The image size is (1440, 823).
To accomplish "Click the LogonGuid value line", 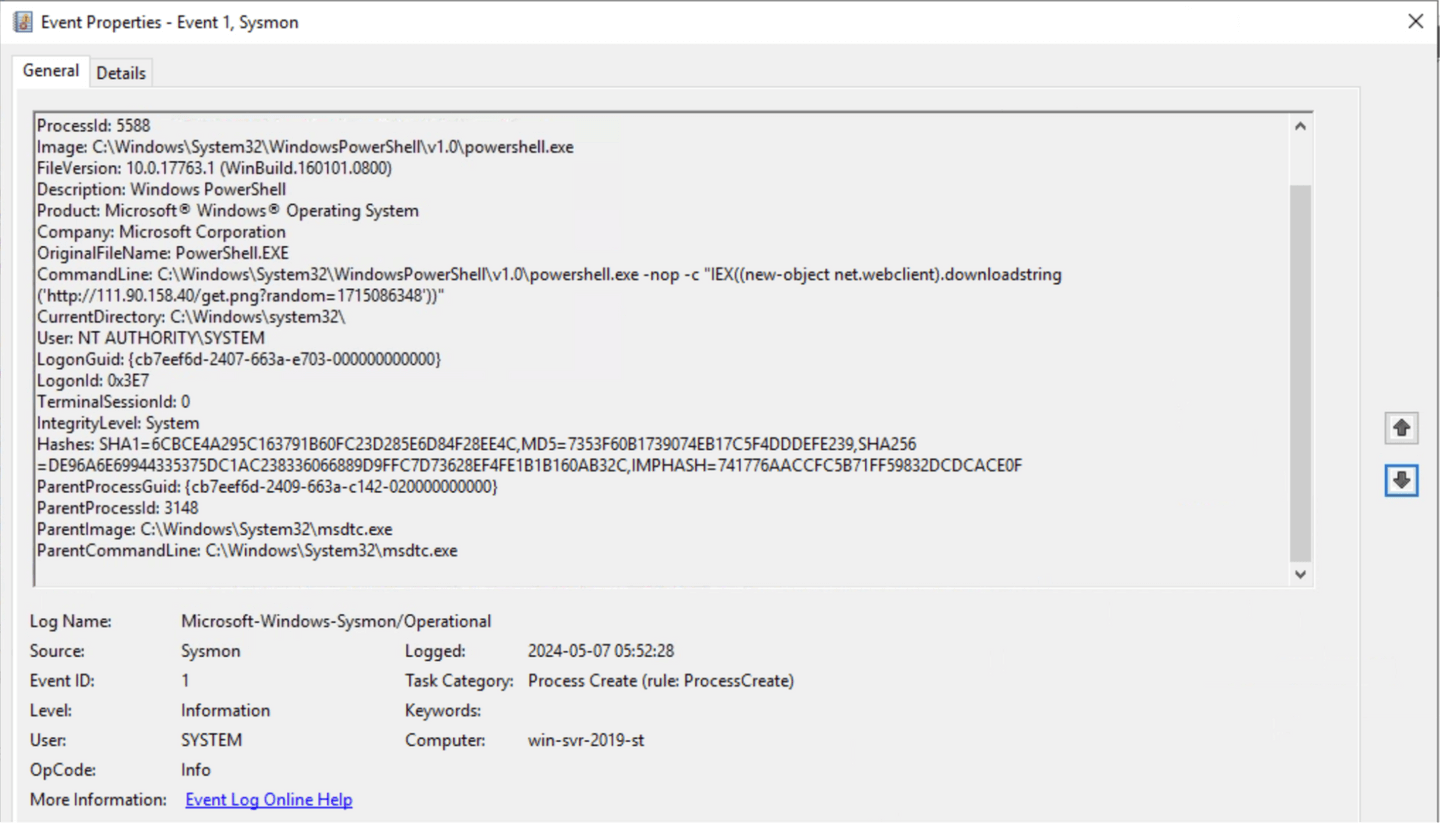I will (x=239, y=359).
